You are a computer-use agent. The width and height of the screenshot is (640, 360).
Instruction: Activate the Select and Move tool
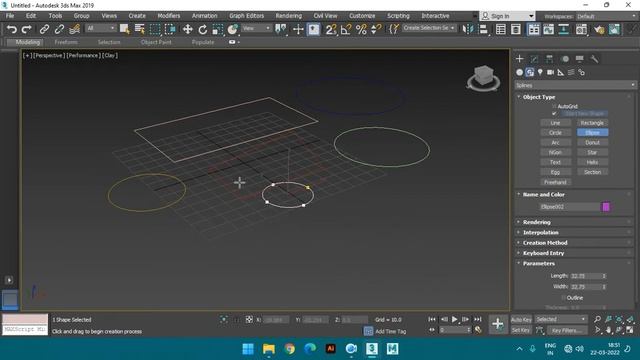click(x=188, y=29)
